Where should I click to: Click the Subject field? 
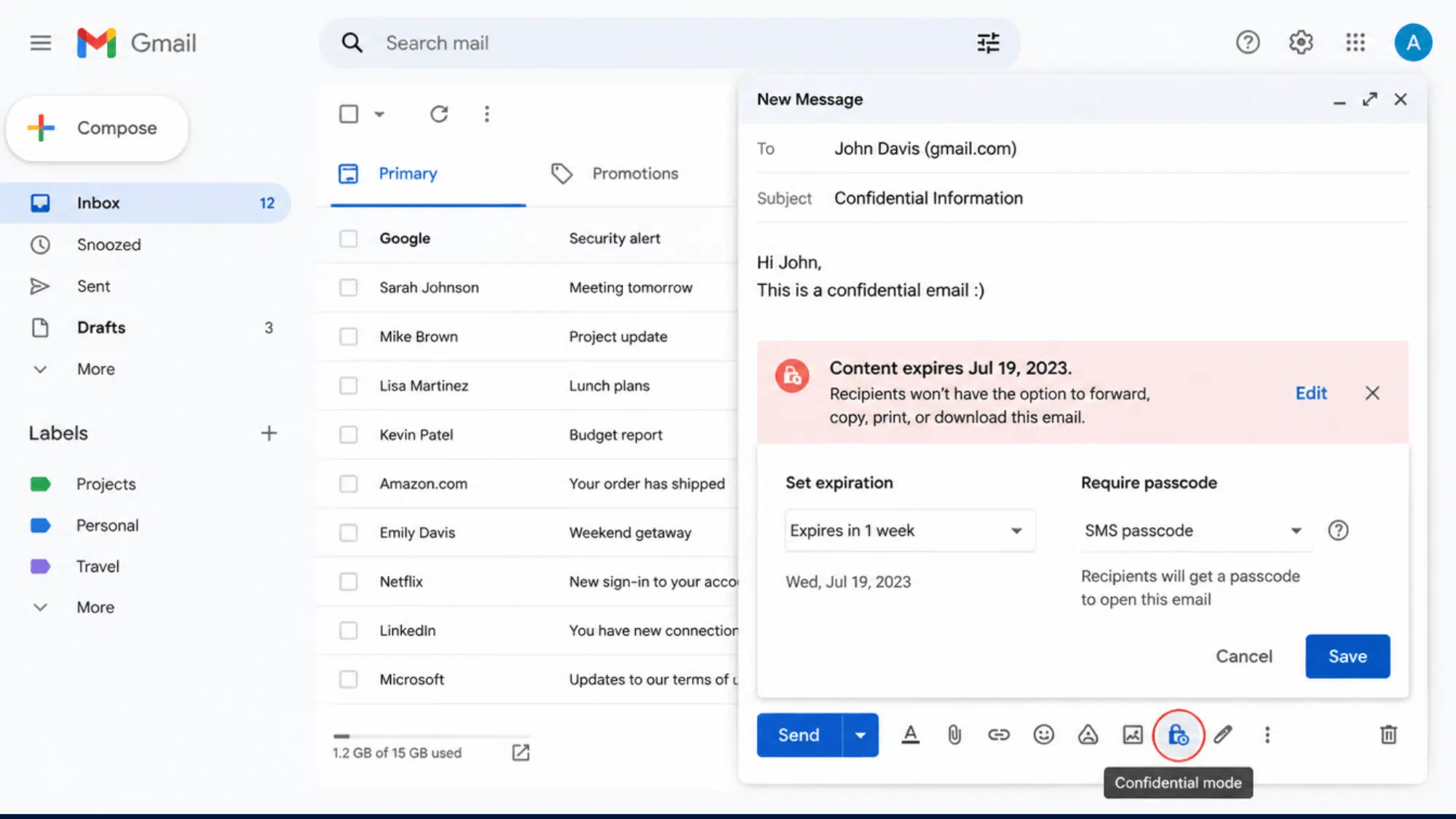(x=1083, y=198)
